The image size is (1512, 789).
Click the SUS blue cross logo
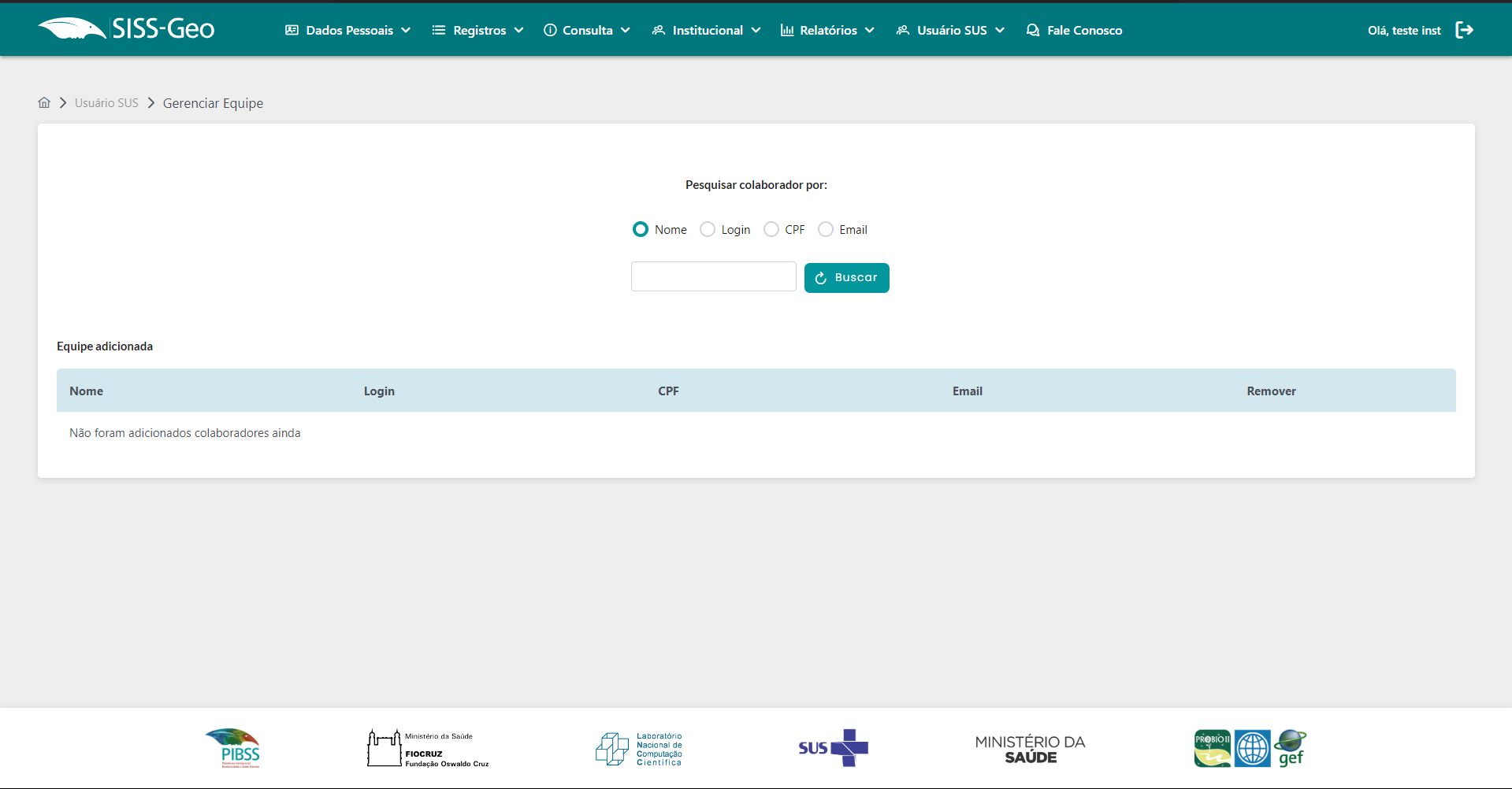click(833, 747)
